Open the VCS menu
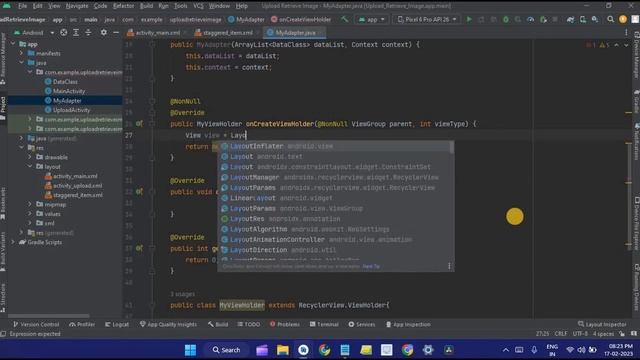The height and width of the screenshot is (360, 640). (x=198, y=6)
